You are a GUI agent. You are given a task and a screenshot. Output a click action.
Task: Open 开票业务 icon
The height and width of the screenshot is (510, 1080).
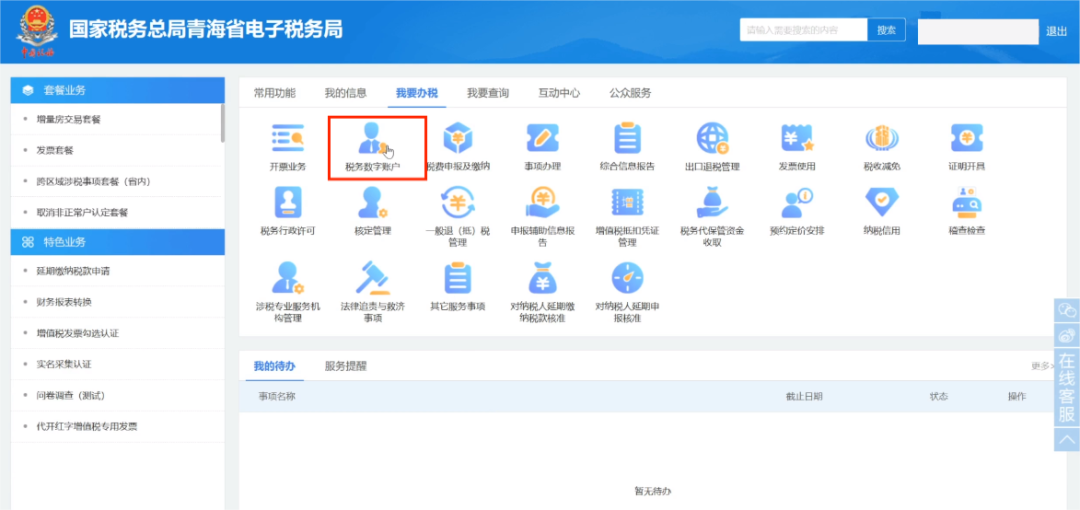click(x=288, y=139)
